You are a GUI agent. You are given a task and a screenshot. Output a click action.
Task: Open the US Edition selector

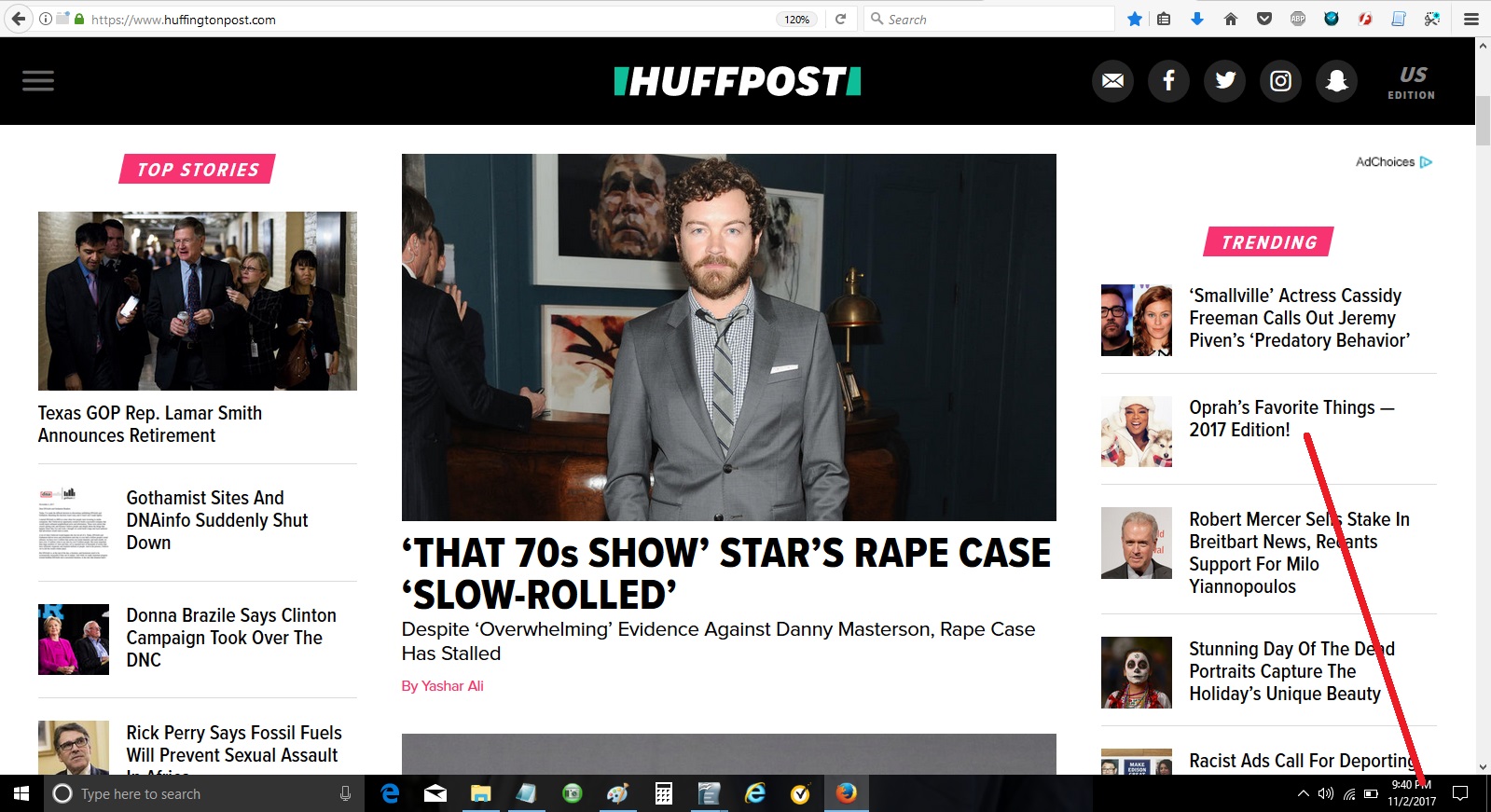pyautogui.click(x=1412, y=82)
